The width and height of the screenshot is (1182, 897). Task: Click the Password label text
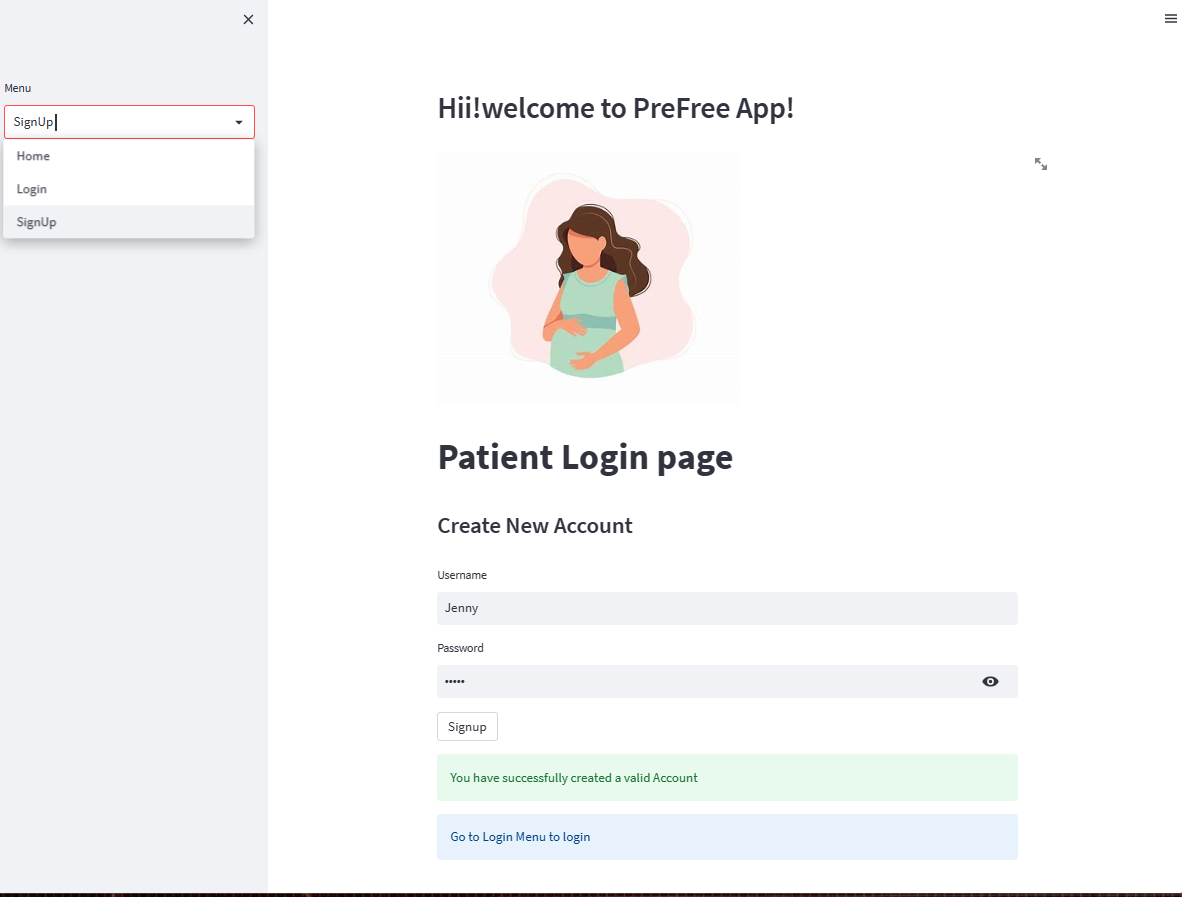(x=460, y=648)
